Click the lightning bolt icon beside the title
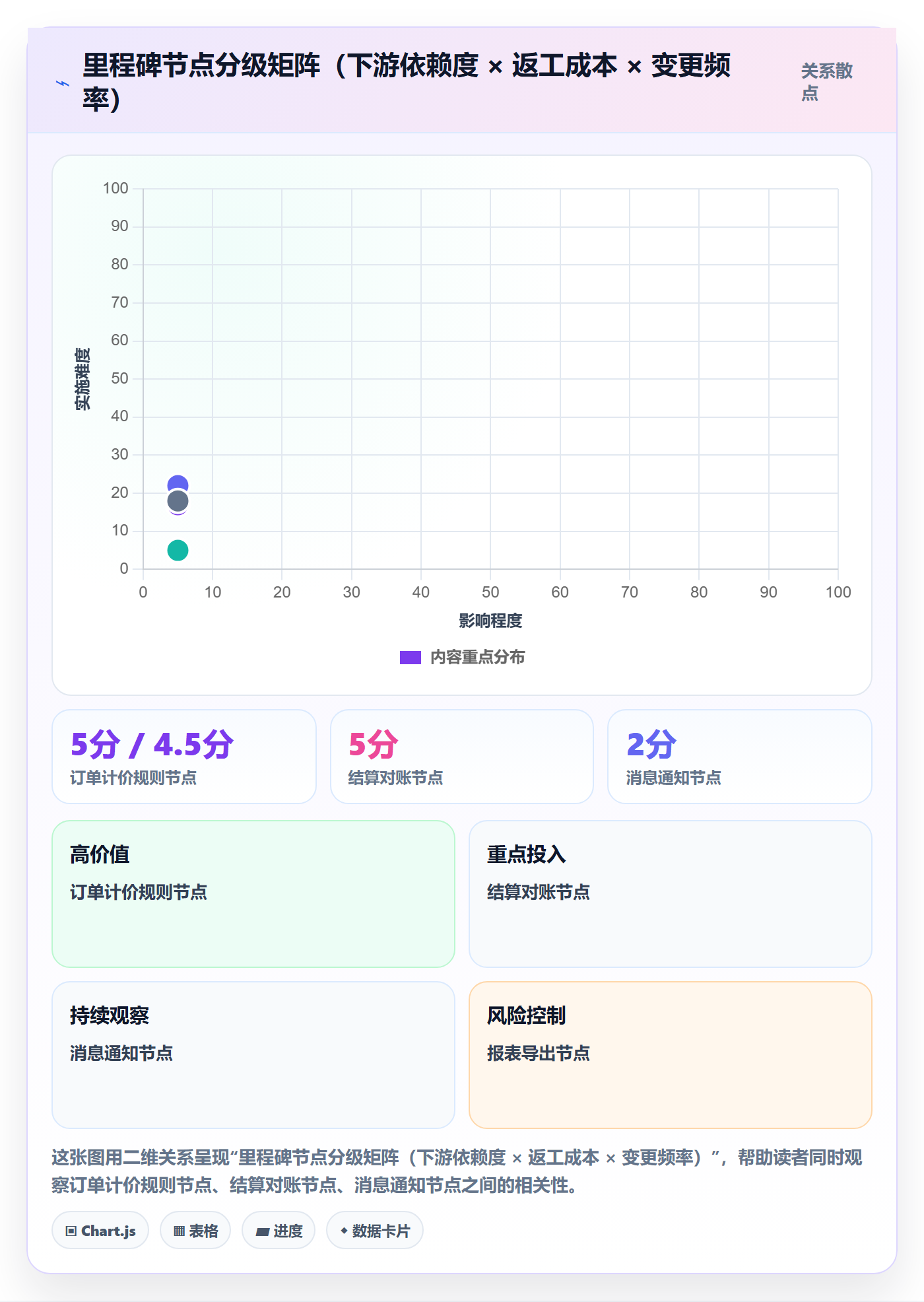Image resolution: width=924 pixels, height=1302 pixels. pyautogui.click(x=63, y=83)
